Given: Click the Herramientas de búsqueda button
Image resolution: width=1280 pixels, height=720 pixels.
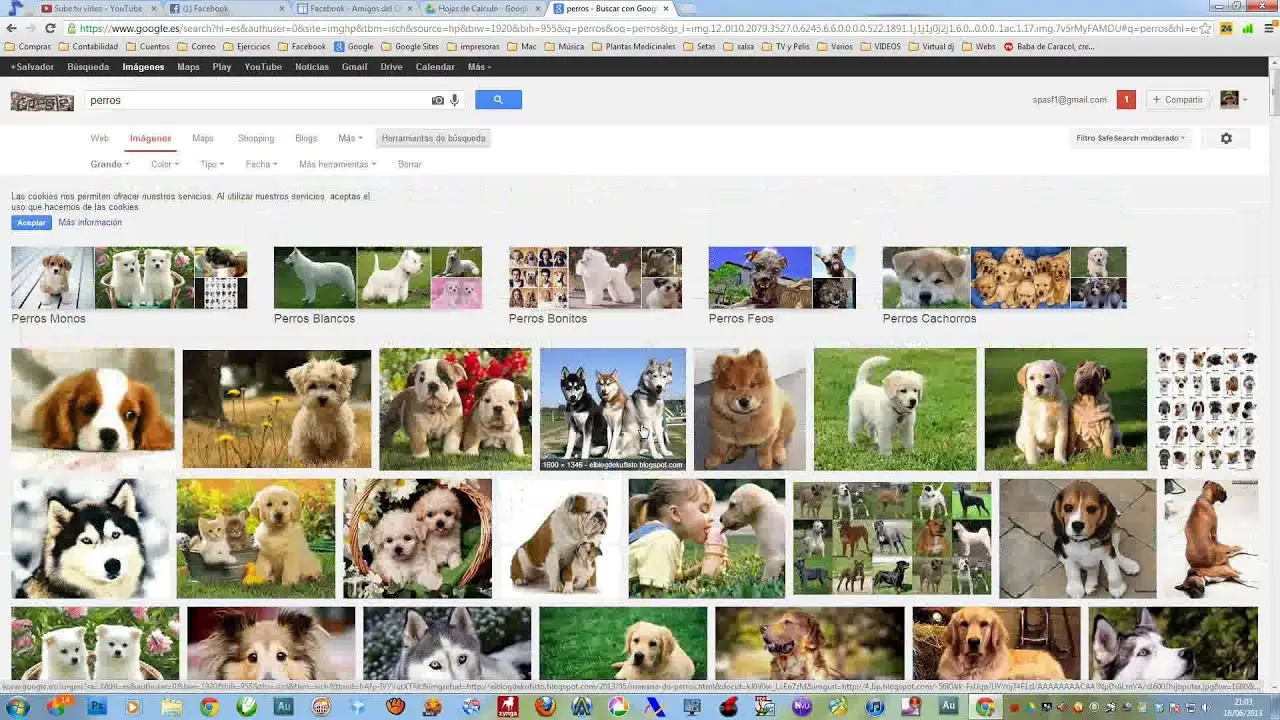Looking at the screenshot, I should tap(433, 138).
